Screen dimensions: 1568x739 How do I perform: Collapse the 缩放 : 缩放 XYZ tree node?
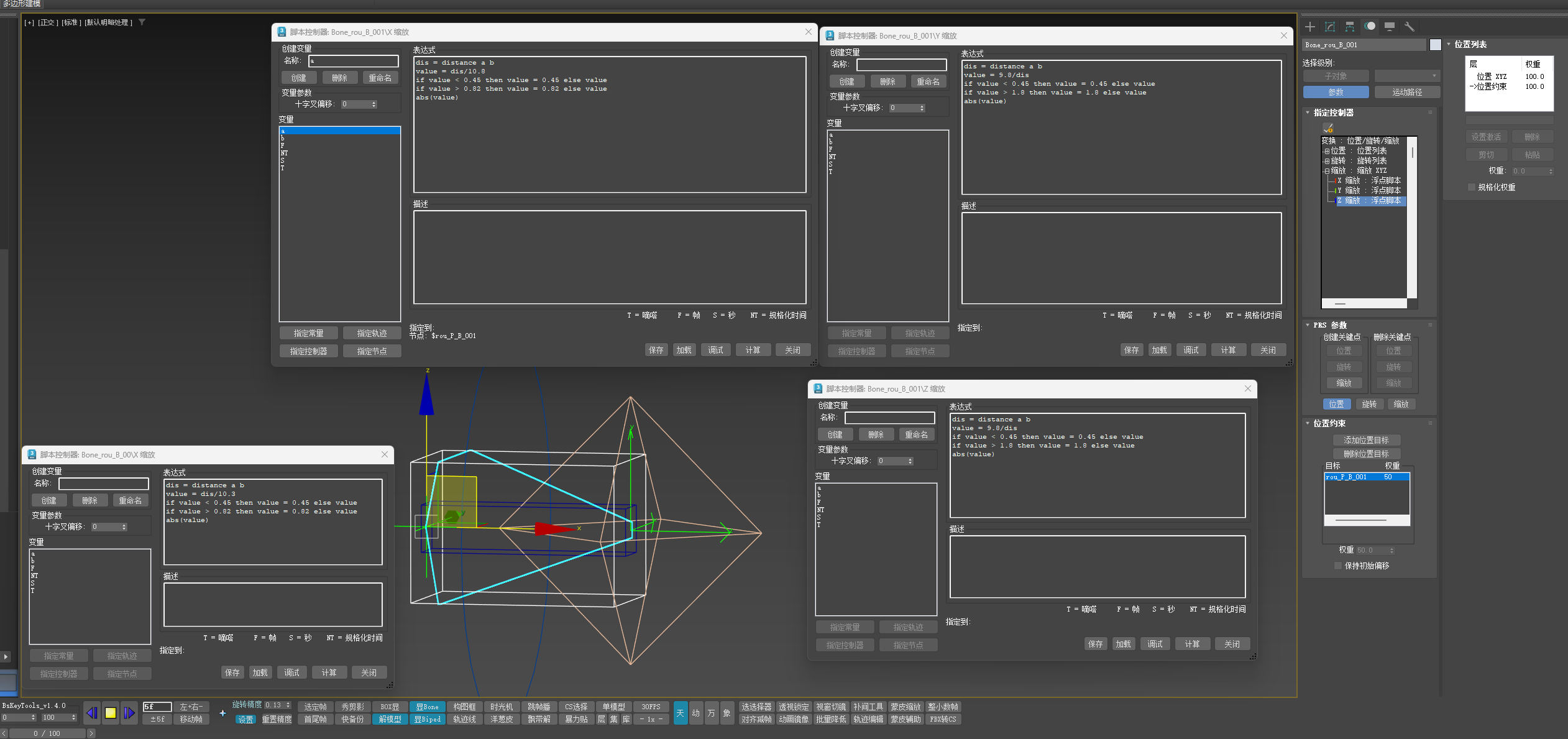(x=1327, y=171)
